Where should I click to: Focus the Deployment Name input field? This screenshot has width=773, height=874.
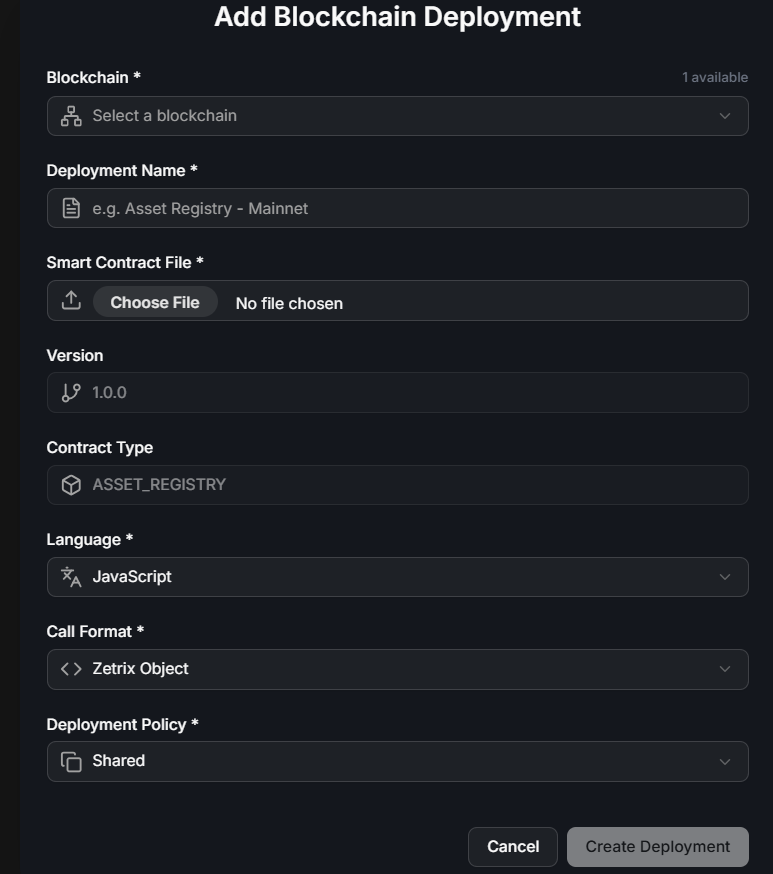410,208
